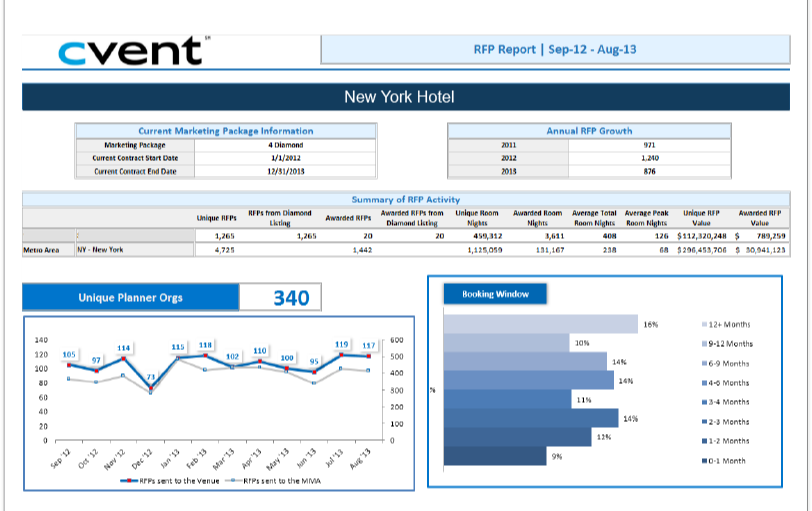Click the Aug '13 data label 117
The image size is (812, 511).
(369, 345)
